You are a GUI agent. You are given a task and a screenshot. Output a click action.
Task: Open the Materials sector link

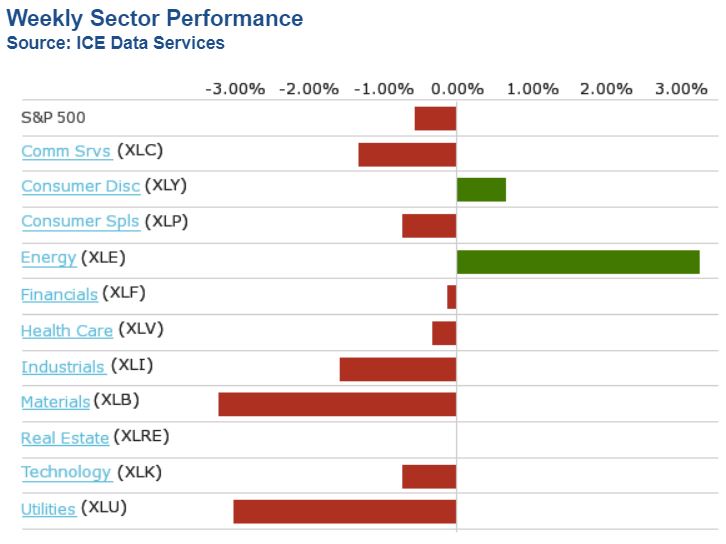[55, 402]
